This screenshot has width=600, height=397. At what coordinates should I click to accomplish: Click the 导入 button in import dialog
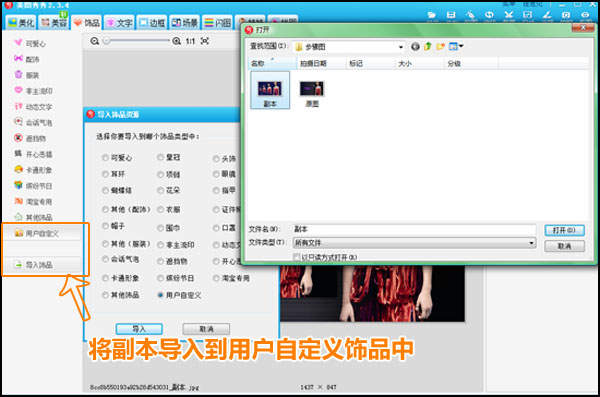(139, 329)
